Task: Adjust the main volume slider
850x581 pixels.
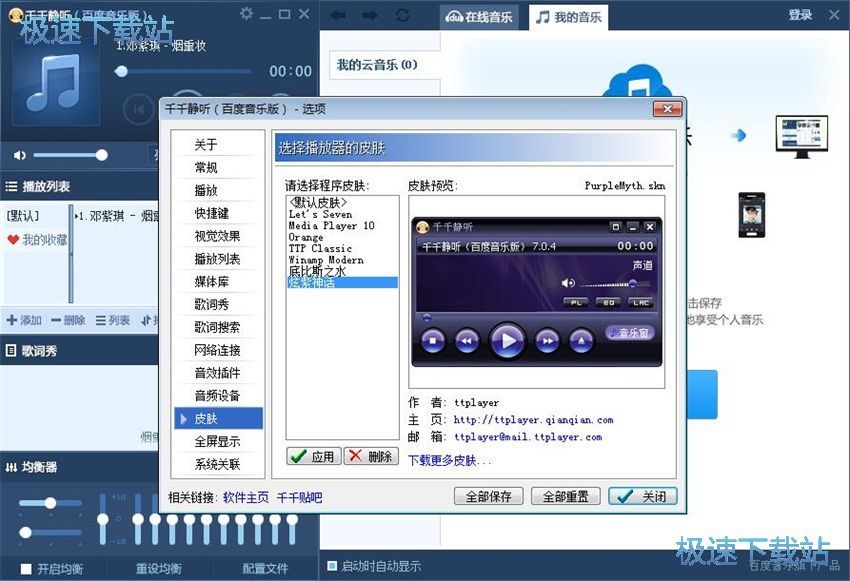Action: (x=70, y=156)
